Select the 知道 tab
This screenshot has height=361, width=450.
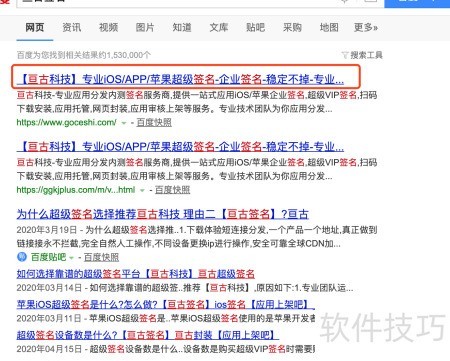tap(182, 27)
